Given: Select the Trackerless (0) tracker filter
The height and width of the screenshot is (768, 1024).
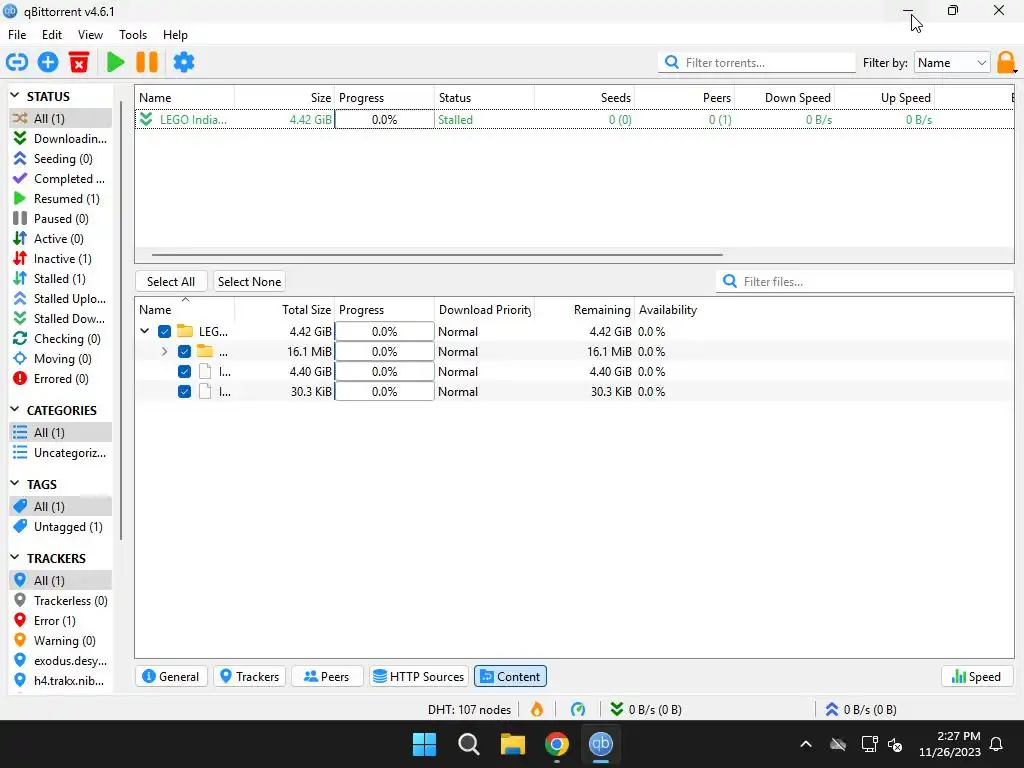Looking at the screenshot, I should coord(61,601).
